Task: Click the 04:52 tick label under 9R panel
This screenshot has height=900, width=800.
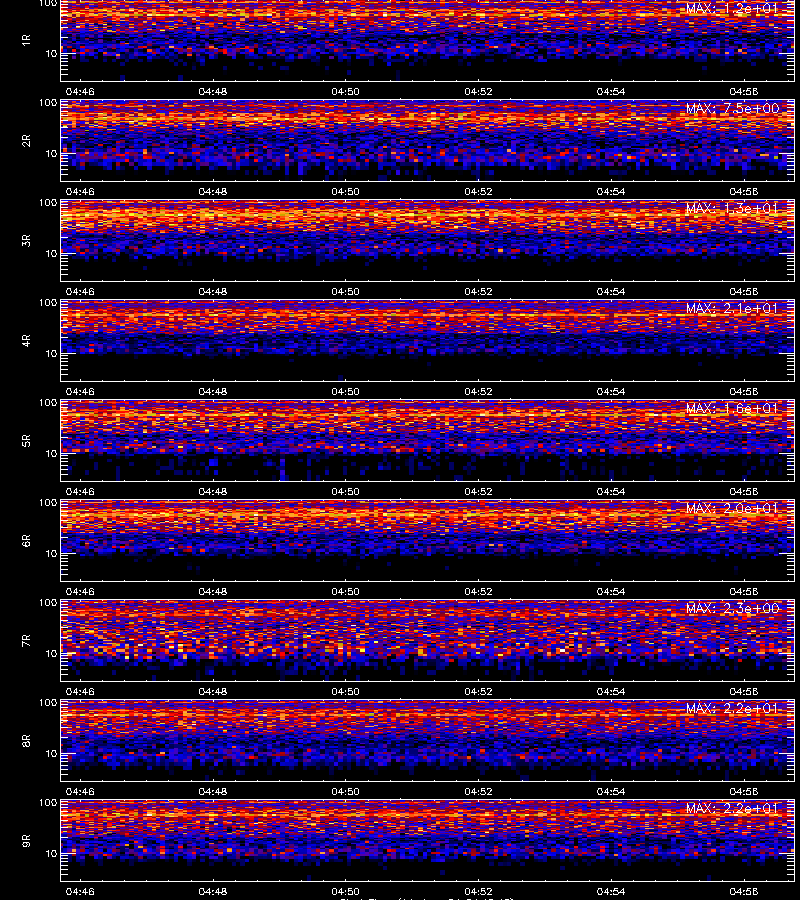Action: (x=478, y=891)
